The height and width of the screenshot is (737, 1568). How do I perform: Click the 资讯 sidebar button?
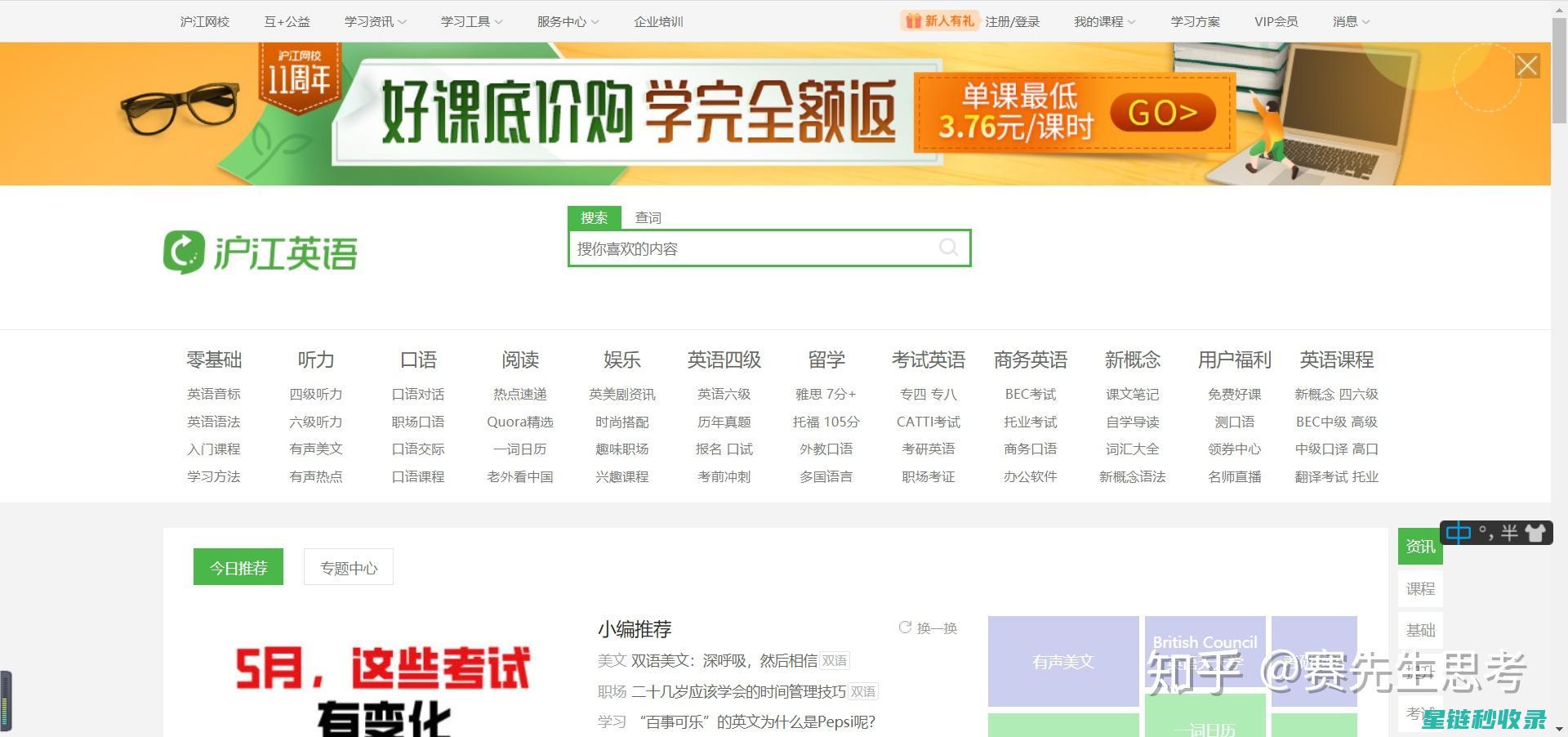(x=1420, y=546)
